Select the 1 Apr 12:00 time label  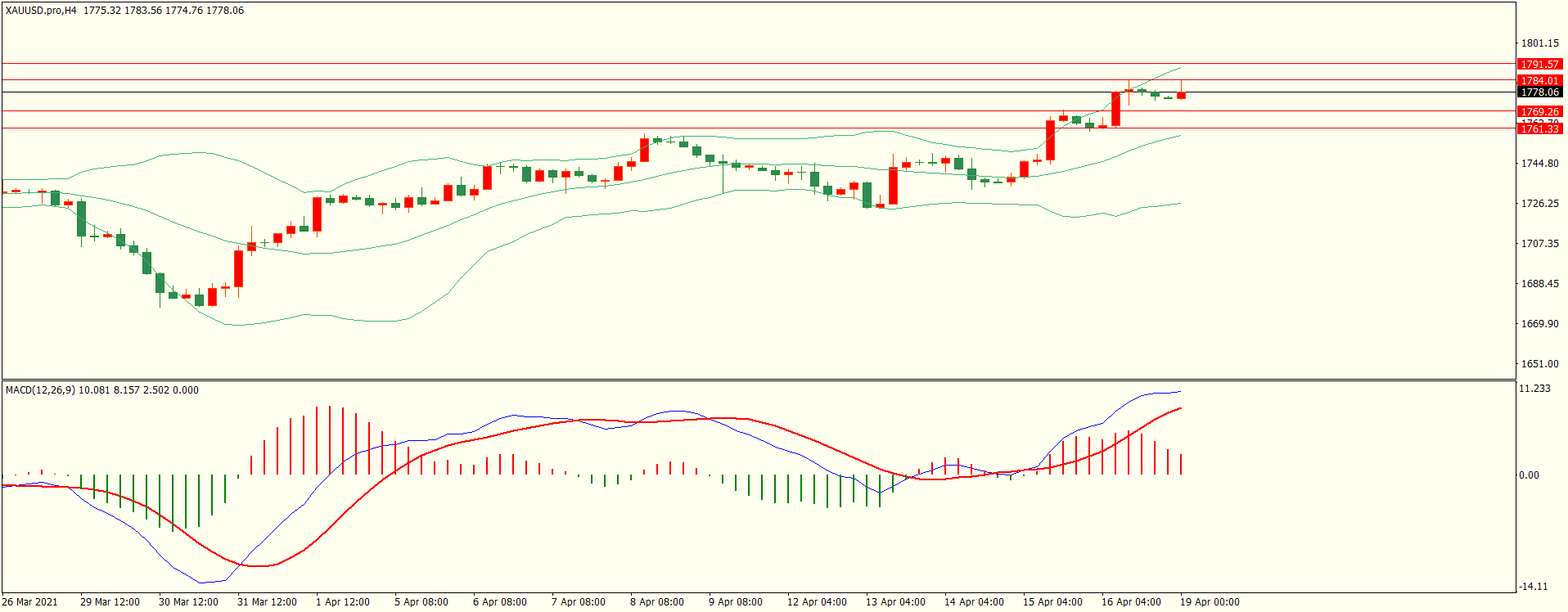tap(343, 602)
